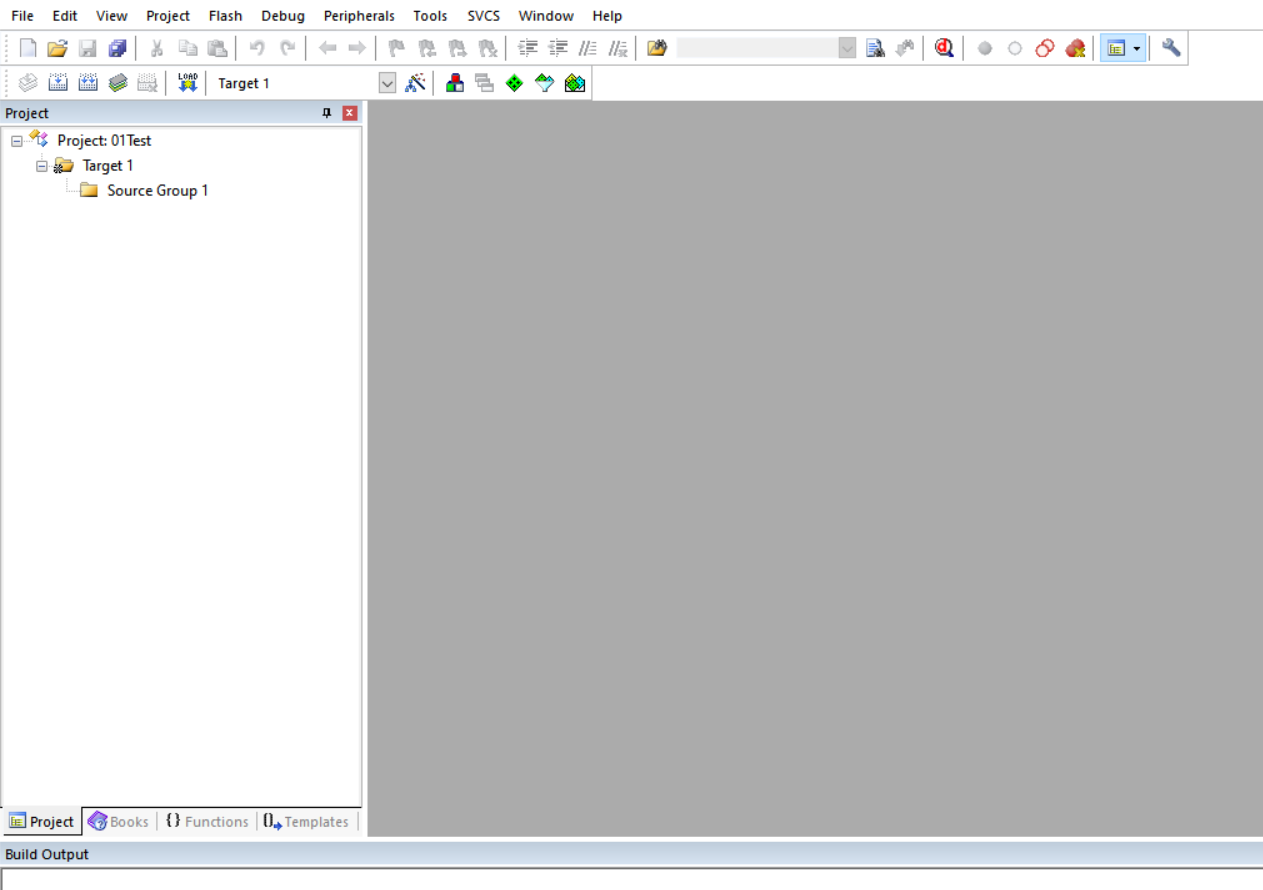This screenshot has height=890, width=1263.
Task: Open the window layout dropdown arrow
Action: pyautogui.click(x=1137, y=48)
